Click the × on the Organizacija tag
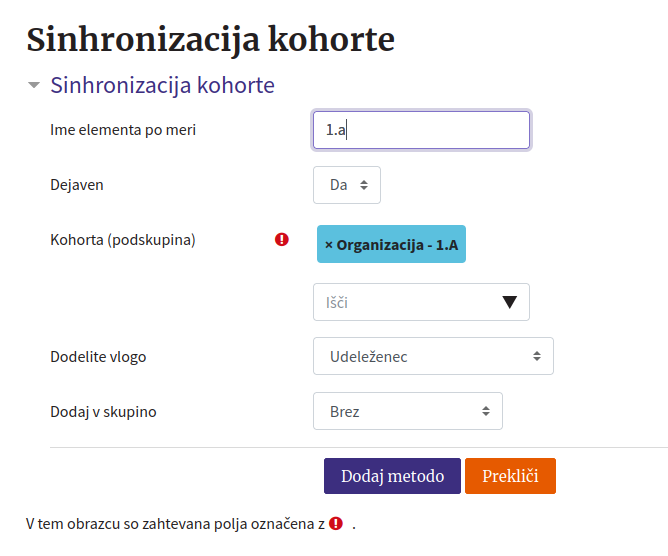The height and width of the screenshot is (556, 668). coord(328,245)
